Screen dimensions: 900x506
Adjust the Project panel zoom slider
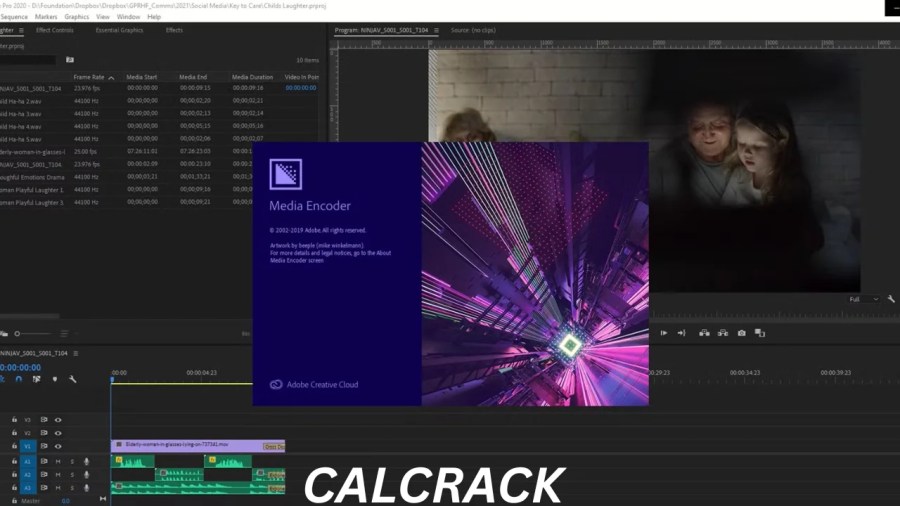coord(32,333)
